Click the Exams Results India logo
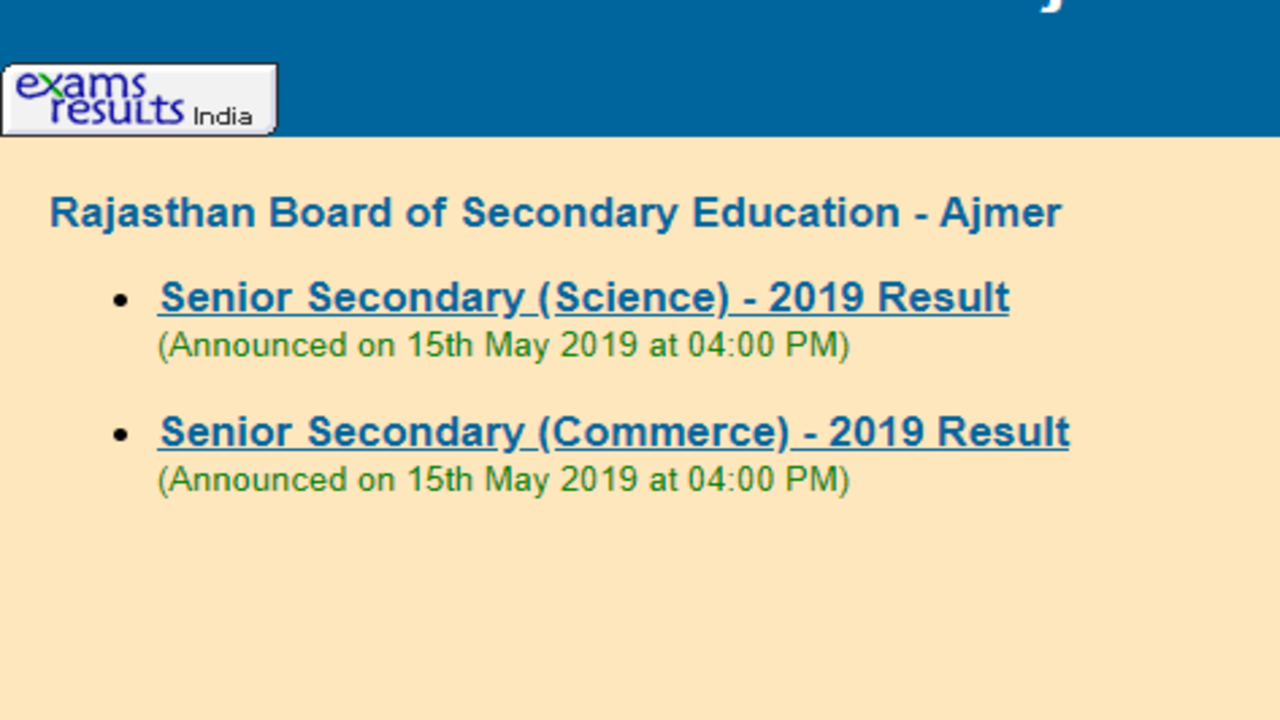The height and width of the screenshot is (720, 1280). click(139, 99)
